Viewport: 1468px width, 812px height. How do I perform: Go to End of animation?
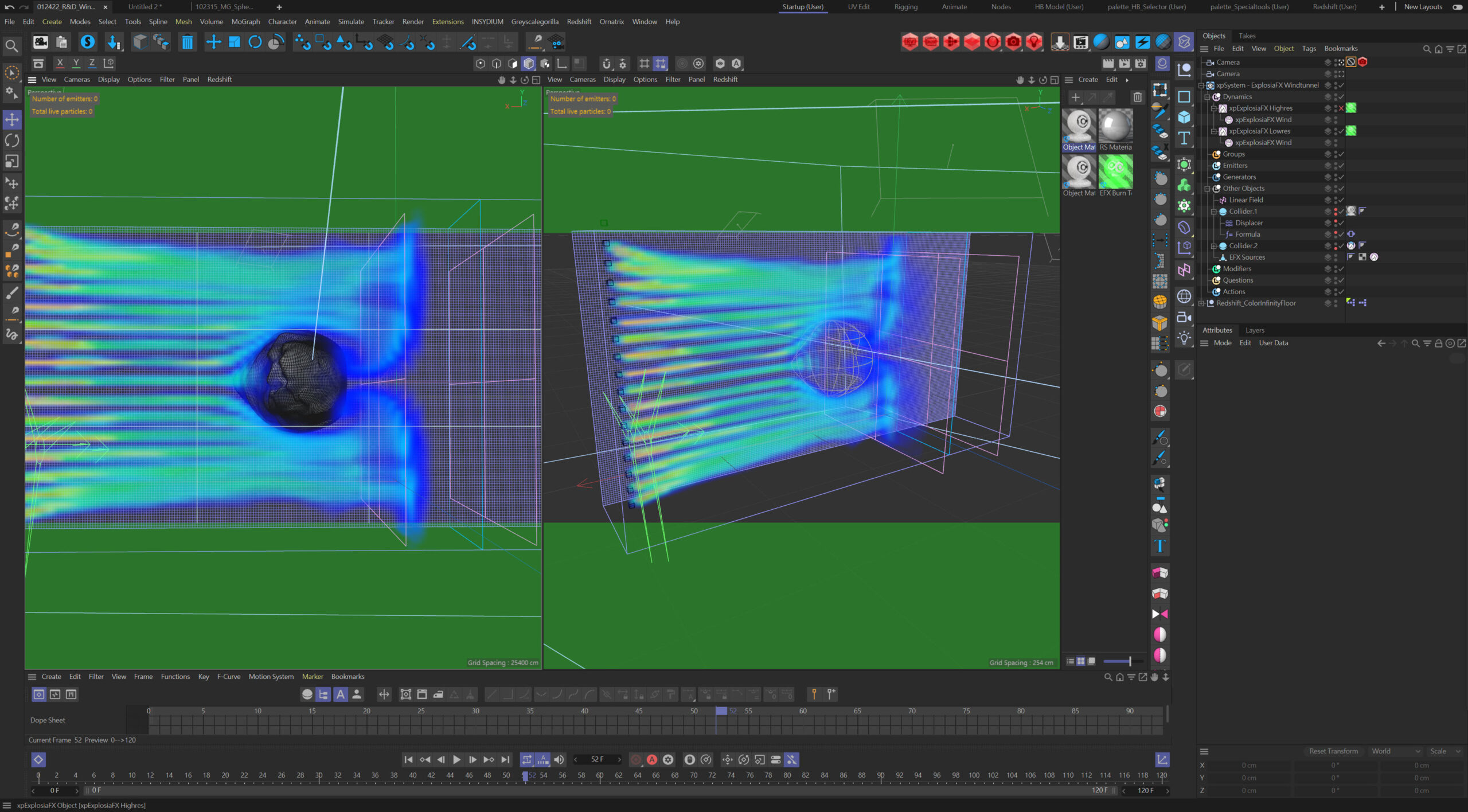(x=505, y=760)
